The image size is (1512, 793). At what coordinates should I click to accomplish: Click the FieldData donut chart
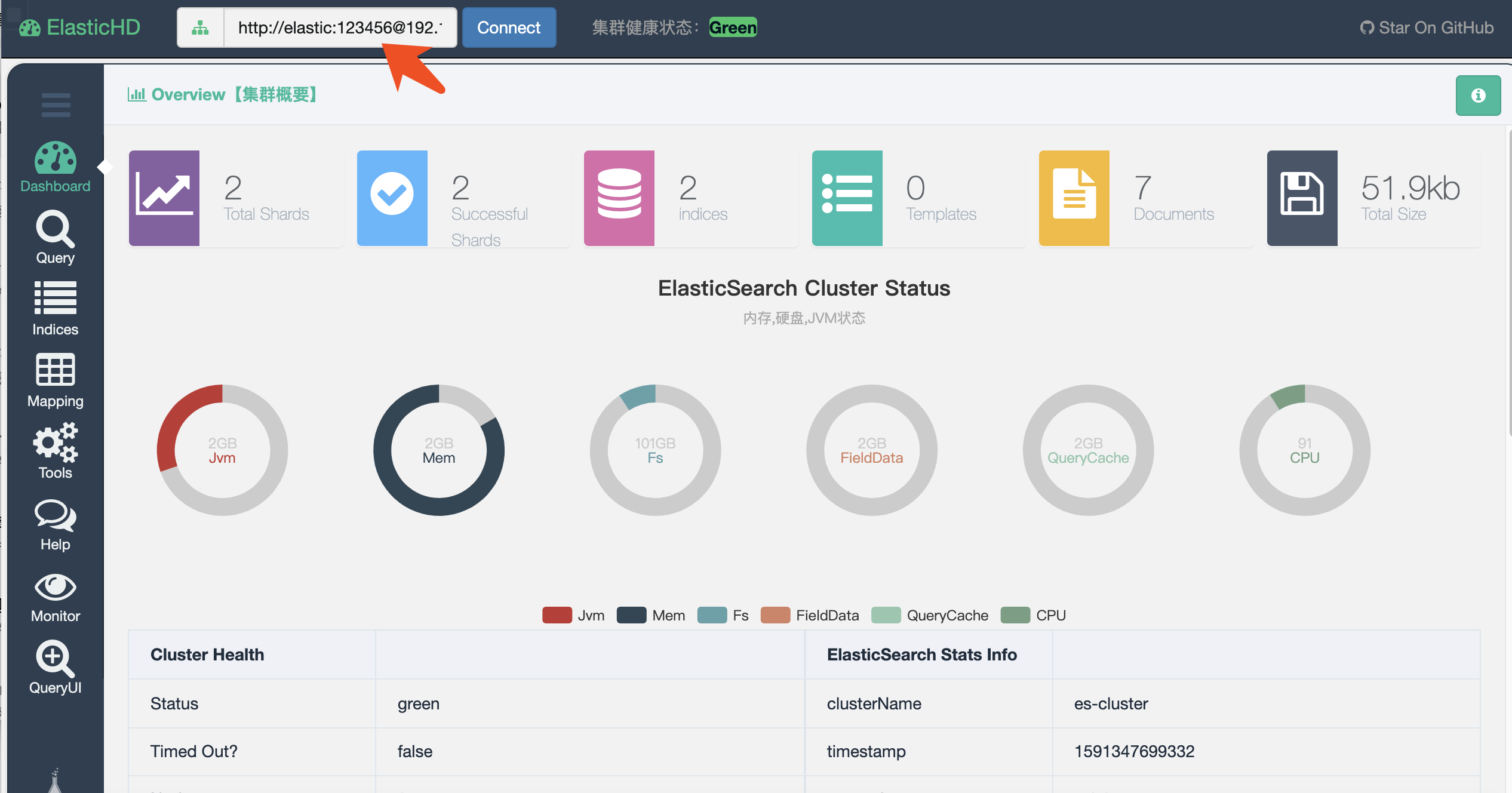click(872, 450)
